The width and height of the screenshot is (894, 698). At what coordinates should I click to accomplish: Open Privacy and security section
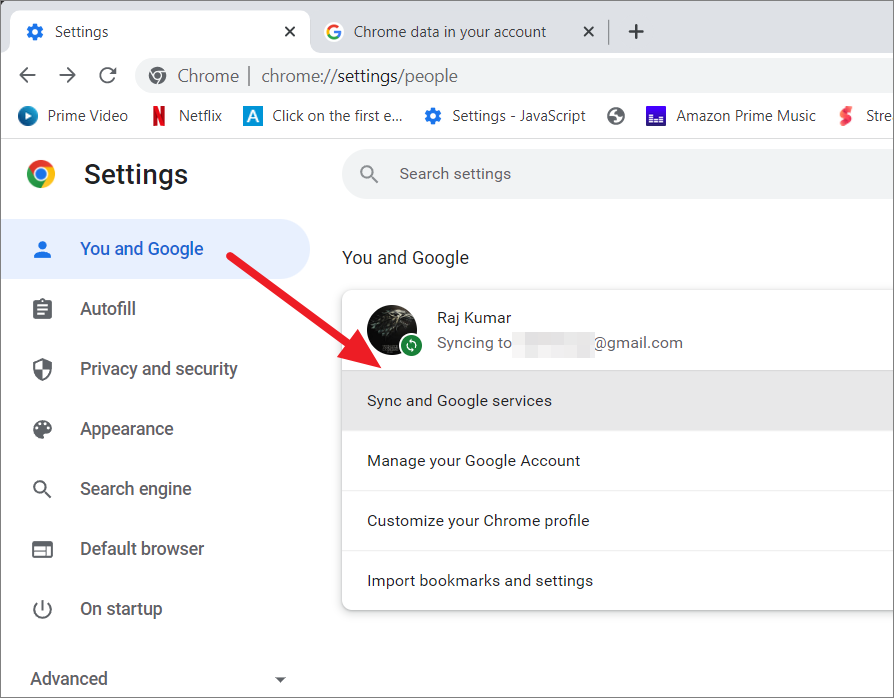[155, 369]
